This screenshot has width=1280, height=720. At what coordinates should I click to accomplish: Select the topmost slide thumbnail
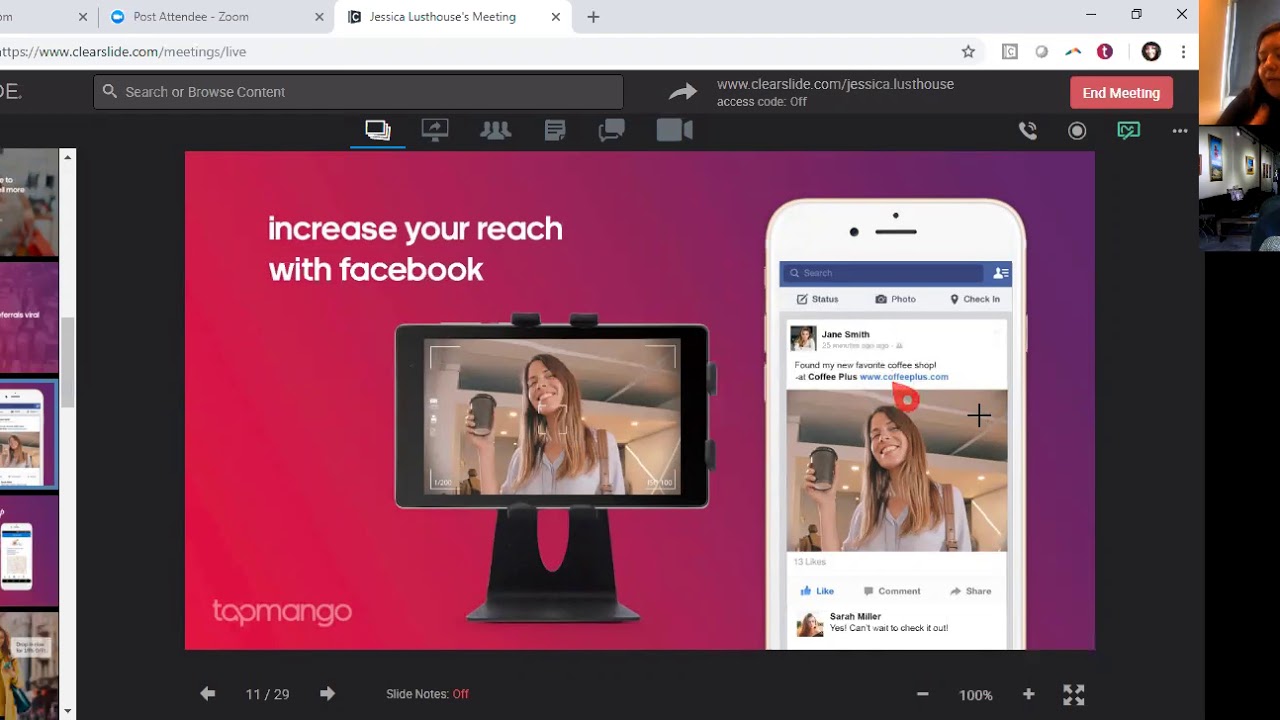click(x=29, y=203)
